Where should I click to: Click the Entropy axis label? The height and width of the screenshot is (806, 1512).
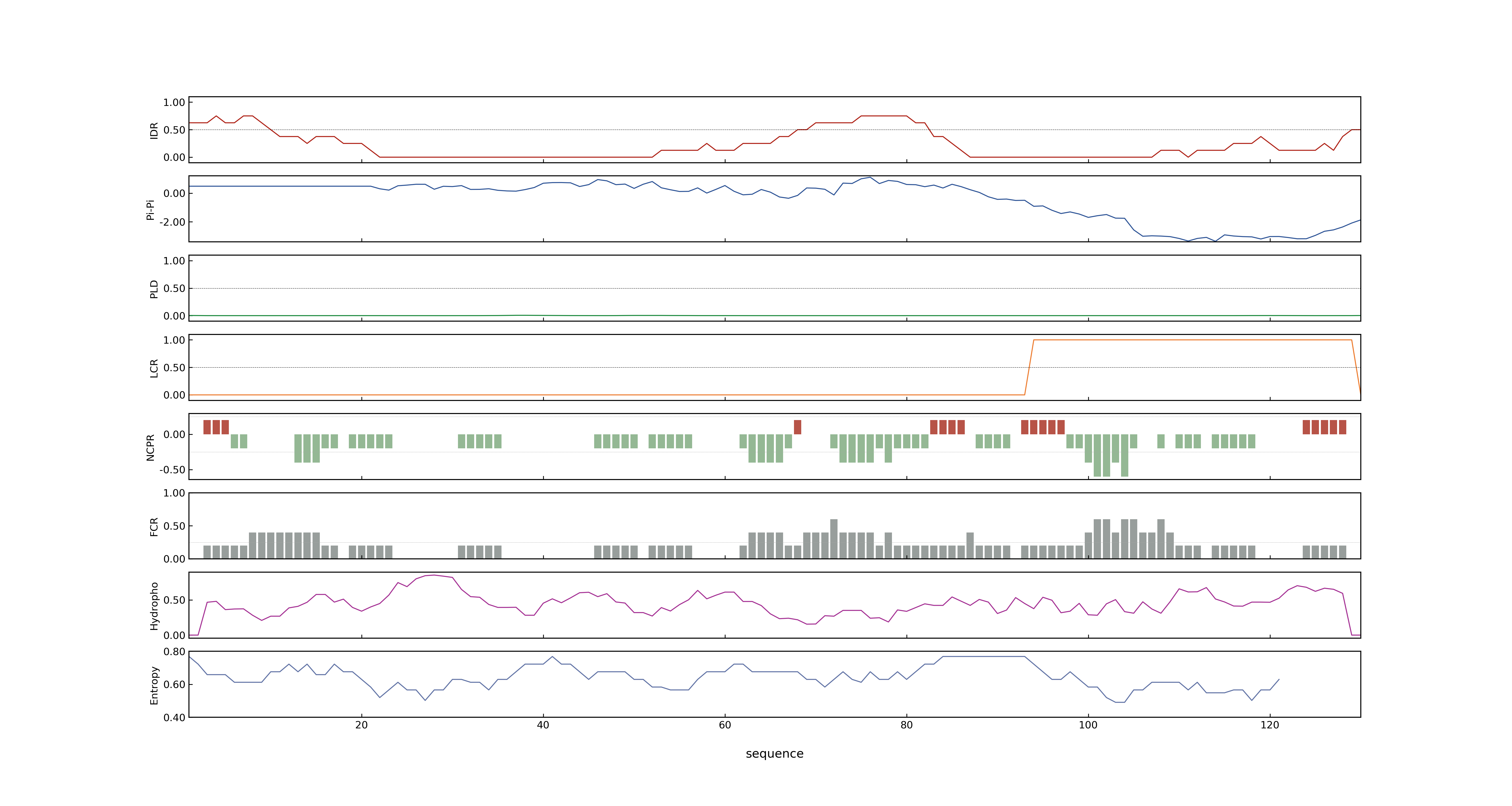154,685
